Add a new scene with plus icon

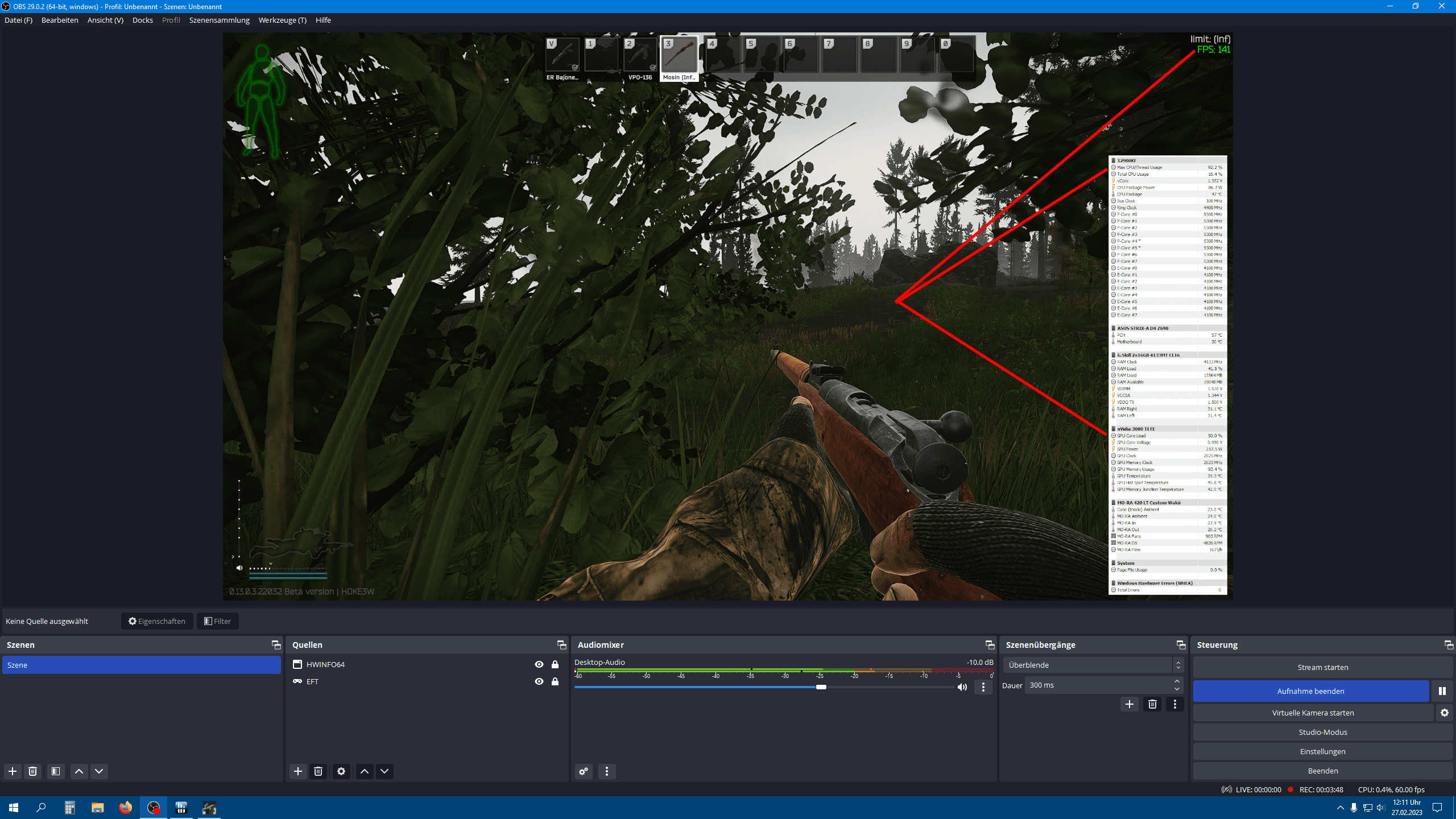pos(13,771)
